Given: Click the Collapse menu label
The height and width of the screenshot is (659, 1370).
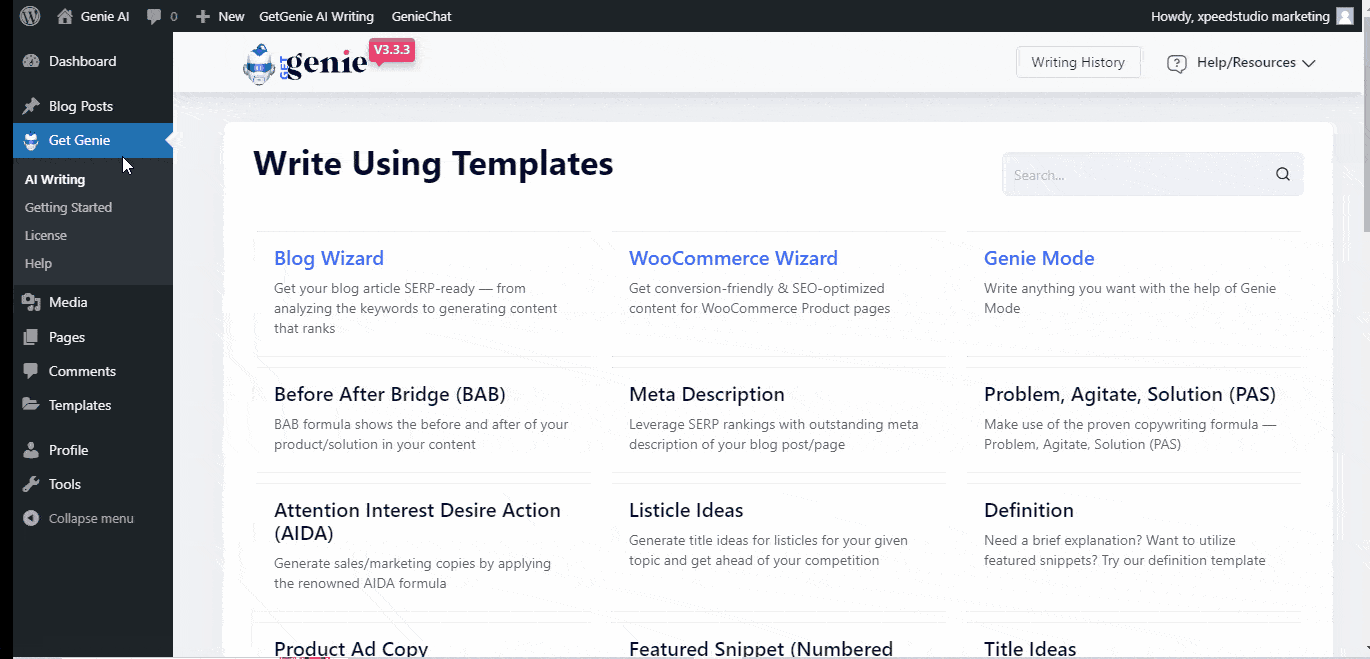Looking at the screenshot, I should click(91, 518).
